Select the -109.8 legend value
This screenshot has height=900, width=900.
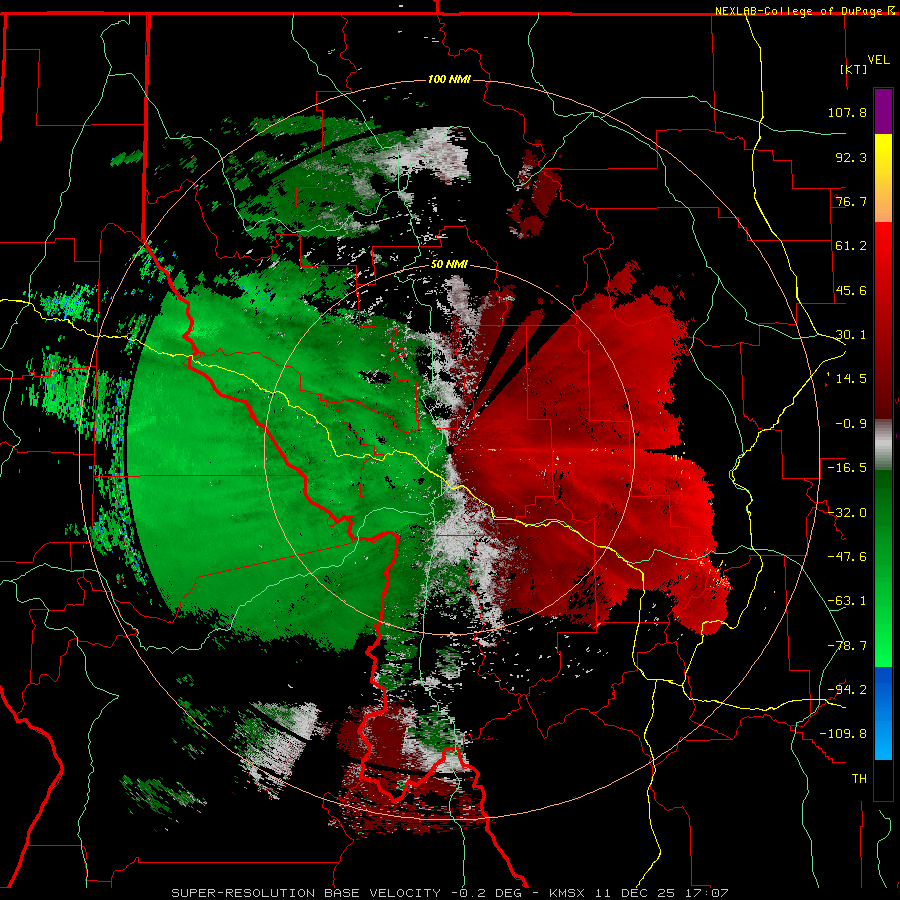click(843, 734)
